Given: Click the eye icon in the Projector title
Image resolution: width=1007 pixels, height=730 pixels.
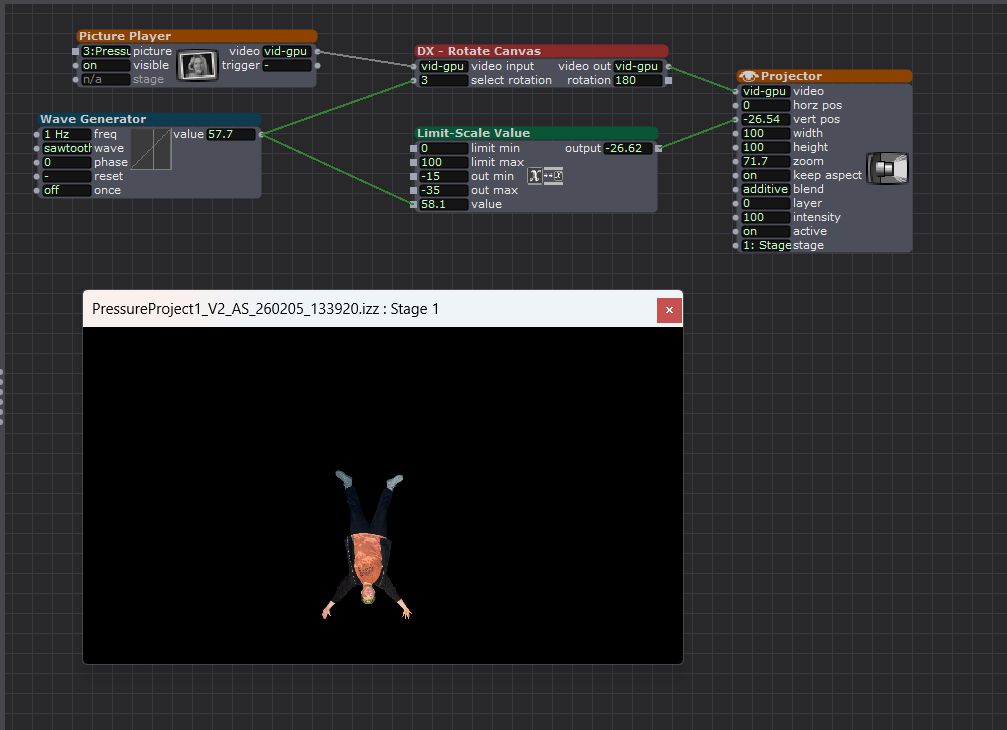Looking at the screenshot, I should (x=748, y=76).
